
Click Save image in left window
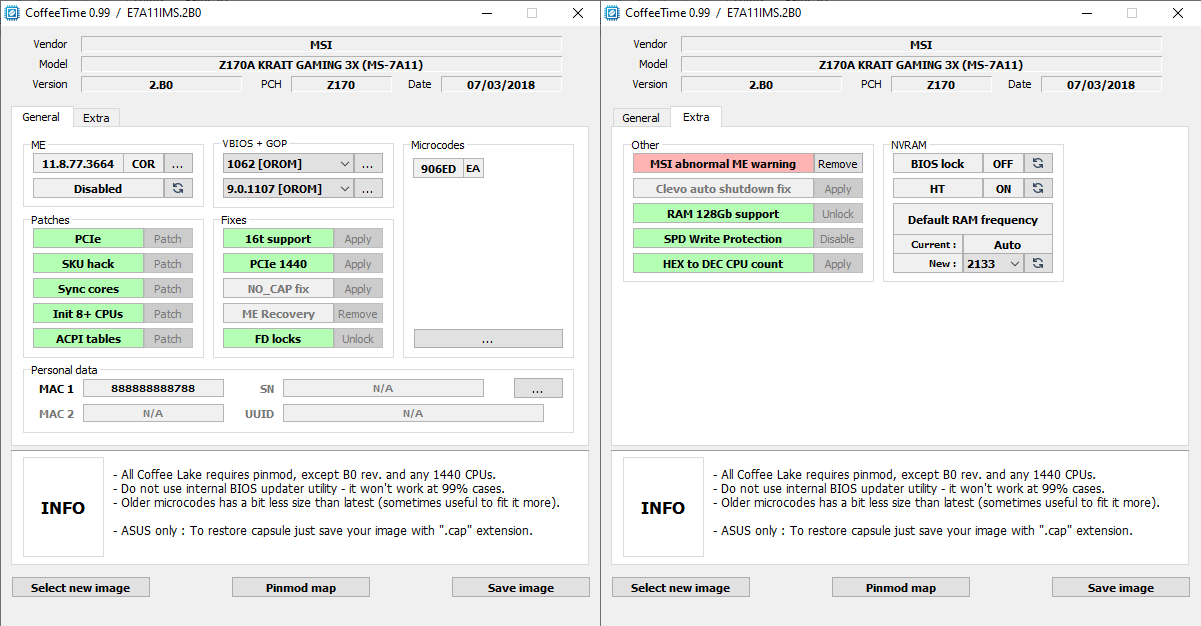click(521, 587)
